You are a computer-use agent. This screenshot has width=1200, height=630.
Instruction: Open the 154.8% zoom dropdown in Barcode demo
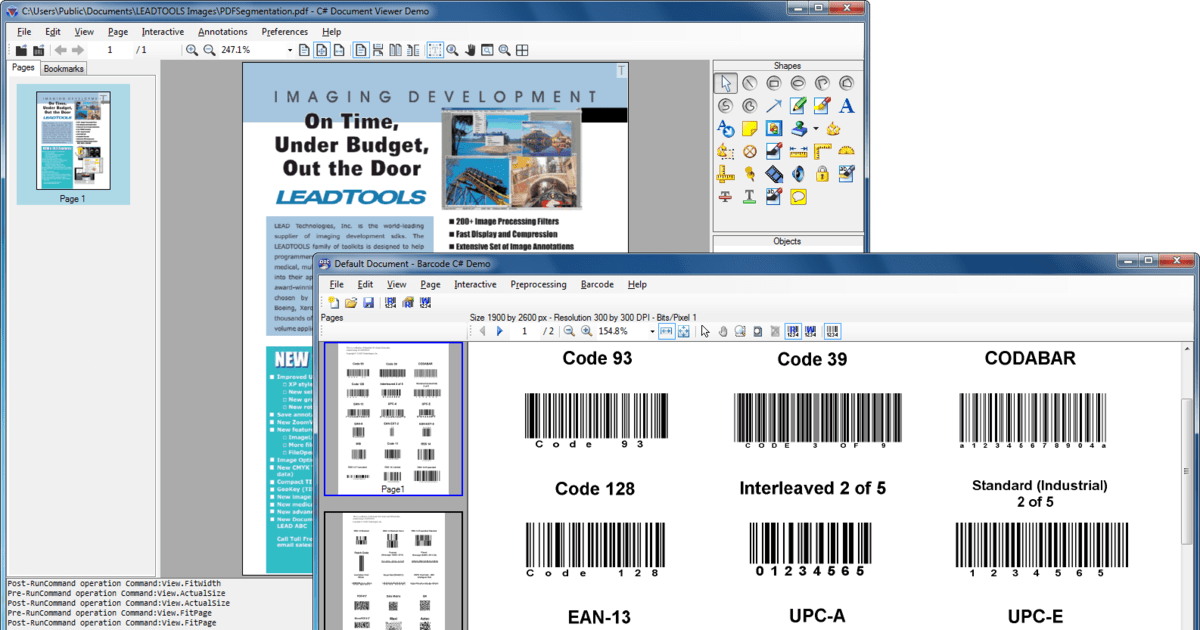pos(651,332)
